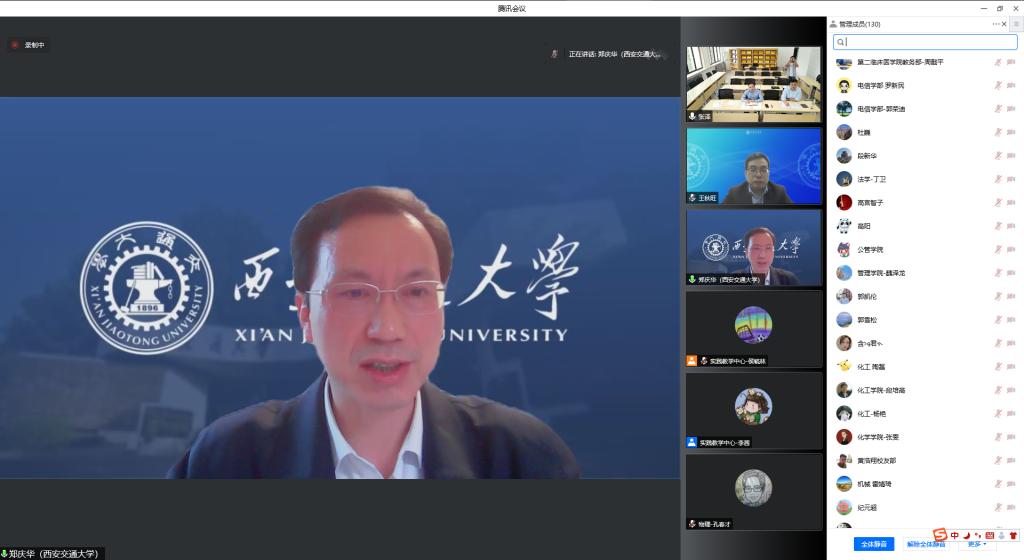Click the member search input field
The height and width of the screenshot is (560, 1024).
tap(925, 42)
